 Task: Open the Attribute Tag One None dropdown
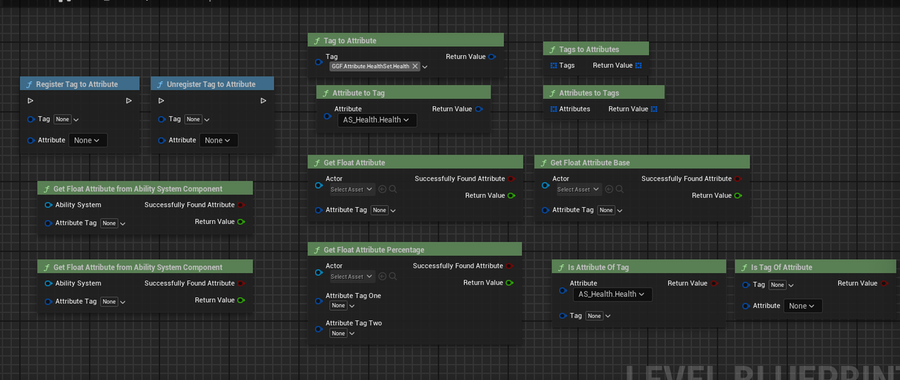pyautogui.click(x=342, y=305)
